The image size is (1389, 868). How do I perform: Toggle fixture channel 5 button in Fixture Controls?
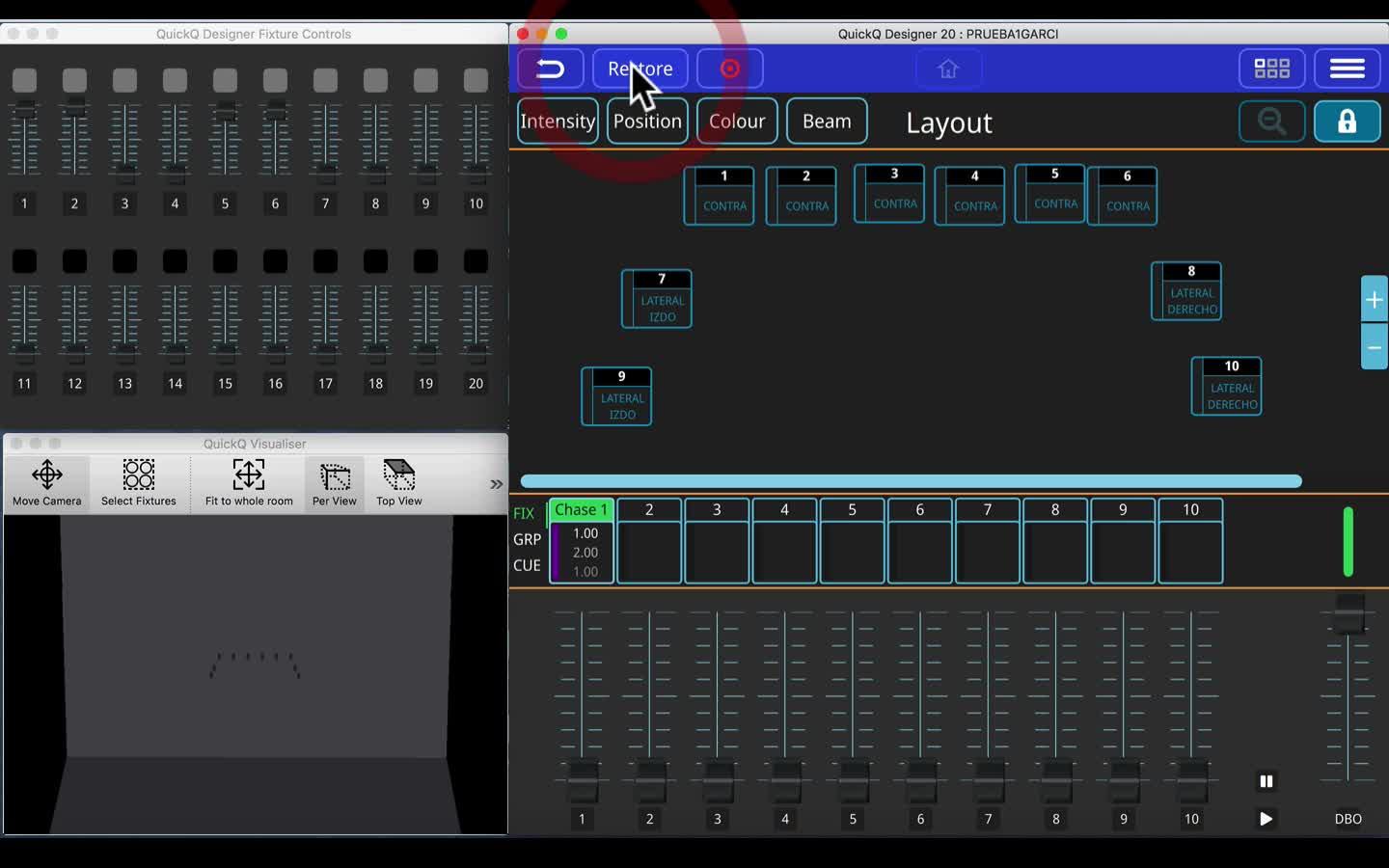point(225,80)
